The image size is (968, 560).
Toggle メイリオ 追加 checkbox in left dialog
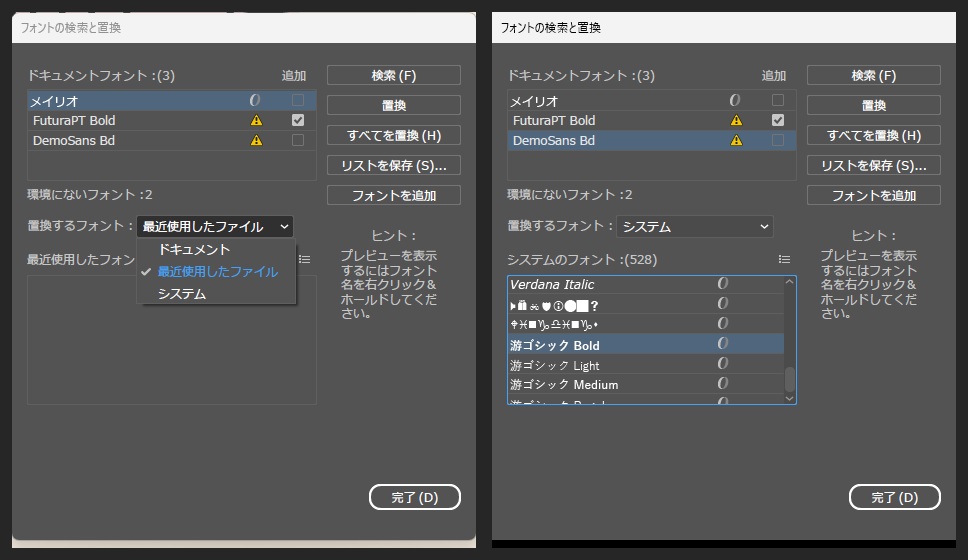point(298,100)
